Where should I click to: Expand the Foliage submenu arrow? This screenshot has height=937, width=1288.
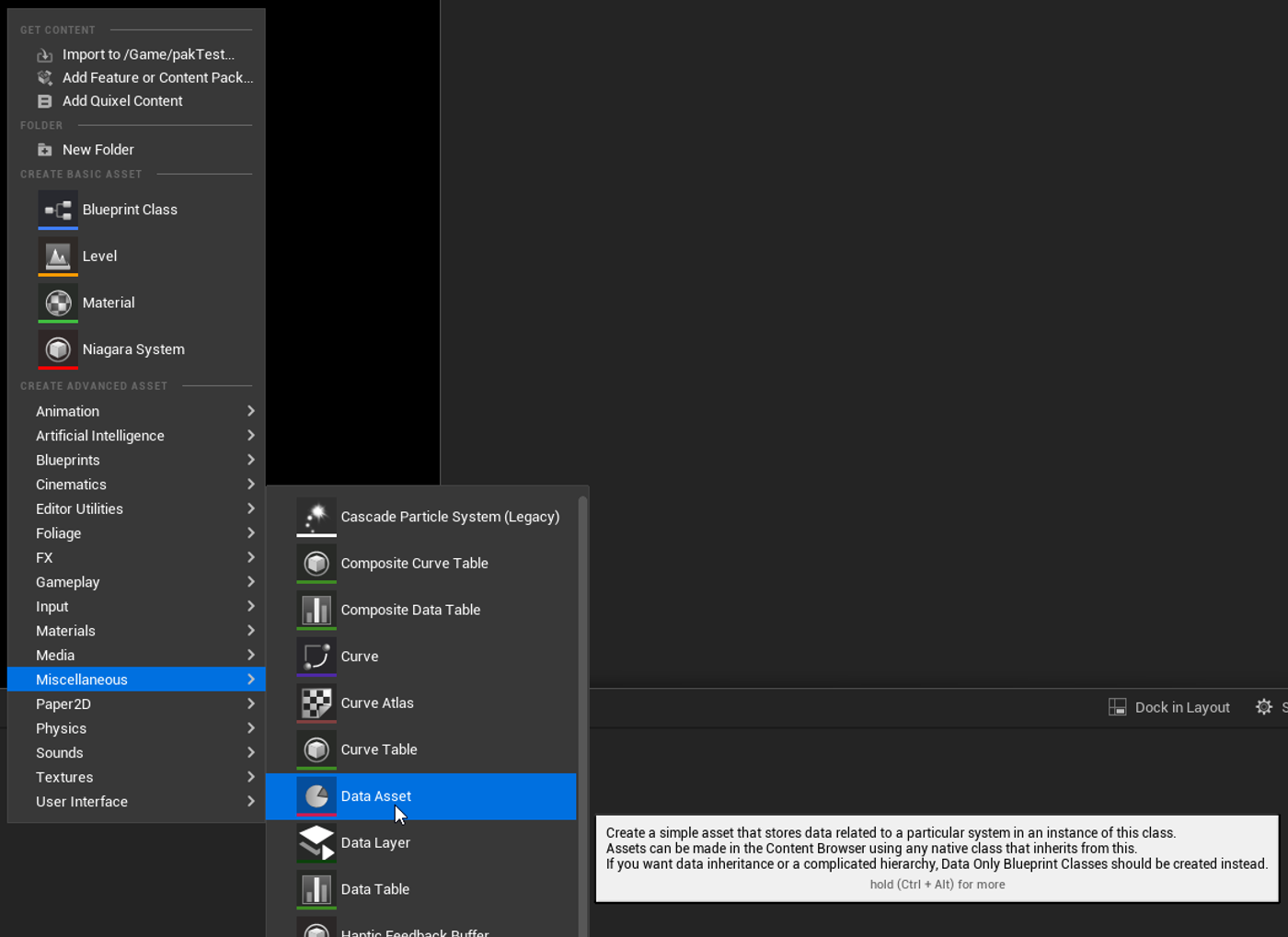tap(250, 533)
